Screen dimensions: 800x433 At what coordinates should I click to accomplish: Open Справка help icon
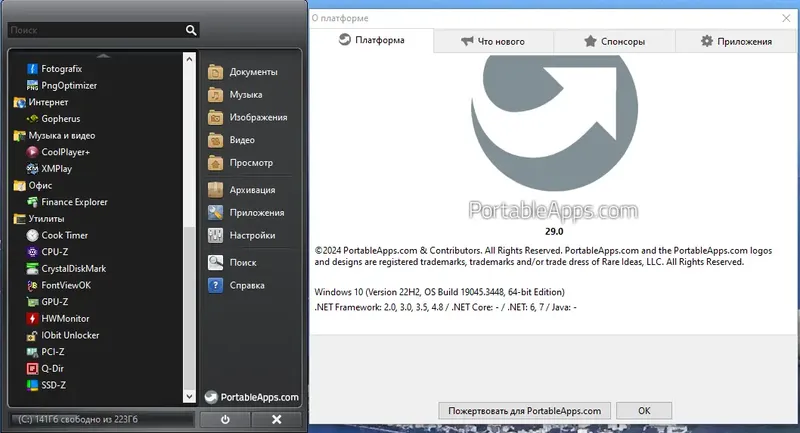point(215,285)
